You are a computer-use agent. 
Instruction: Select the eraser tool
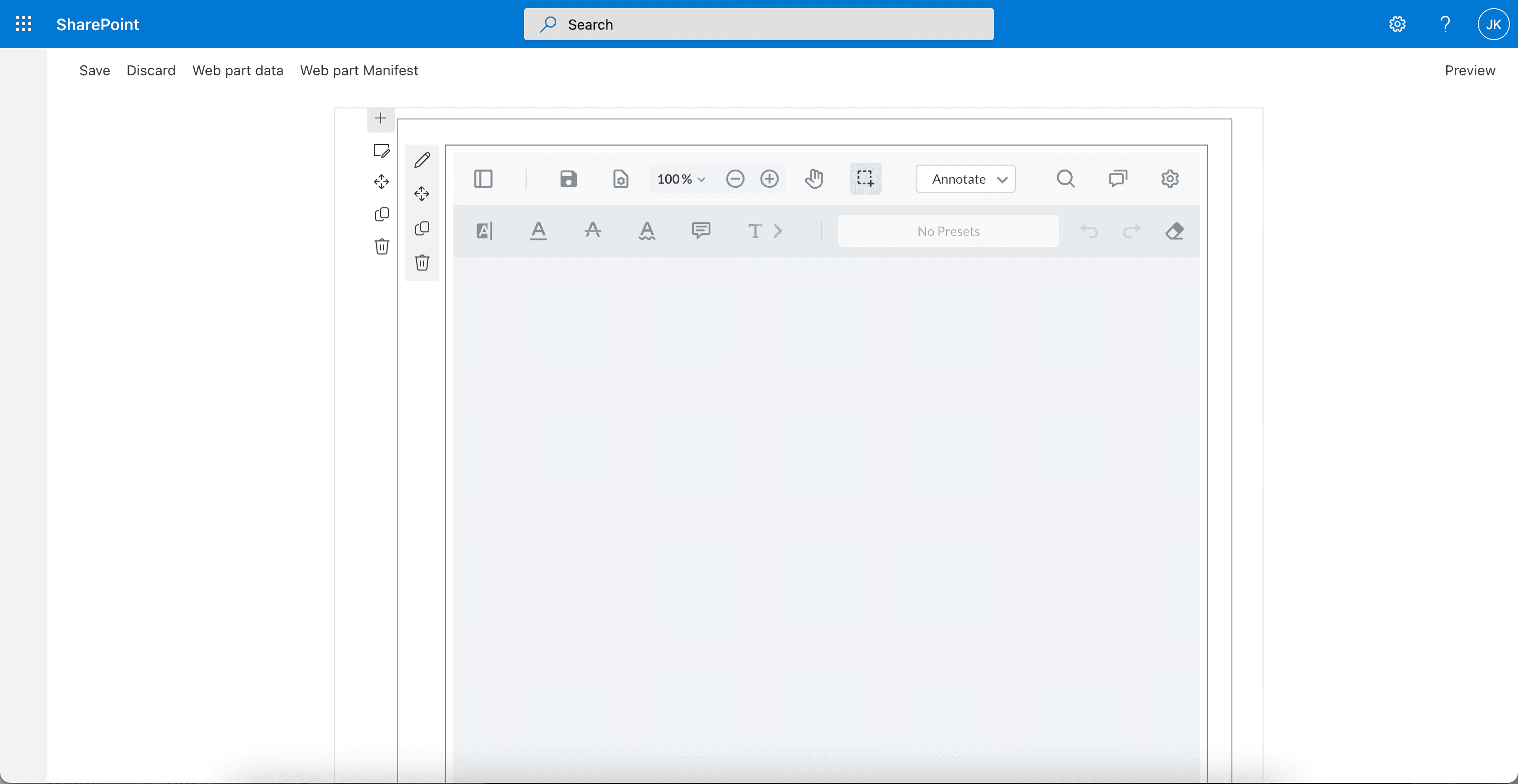pyautogui.click(x=1174, y=231)
